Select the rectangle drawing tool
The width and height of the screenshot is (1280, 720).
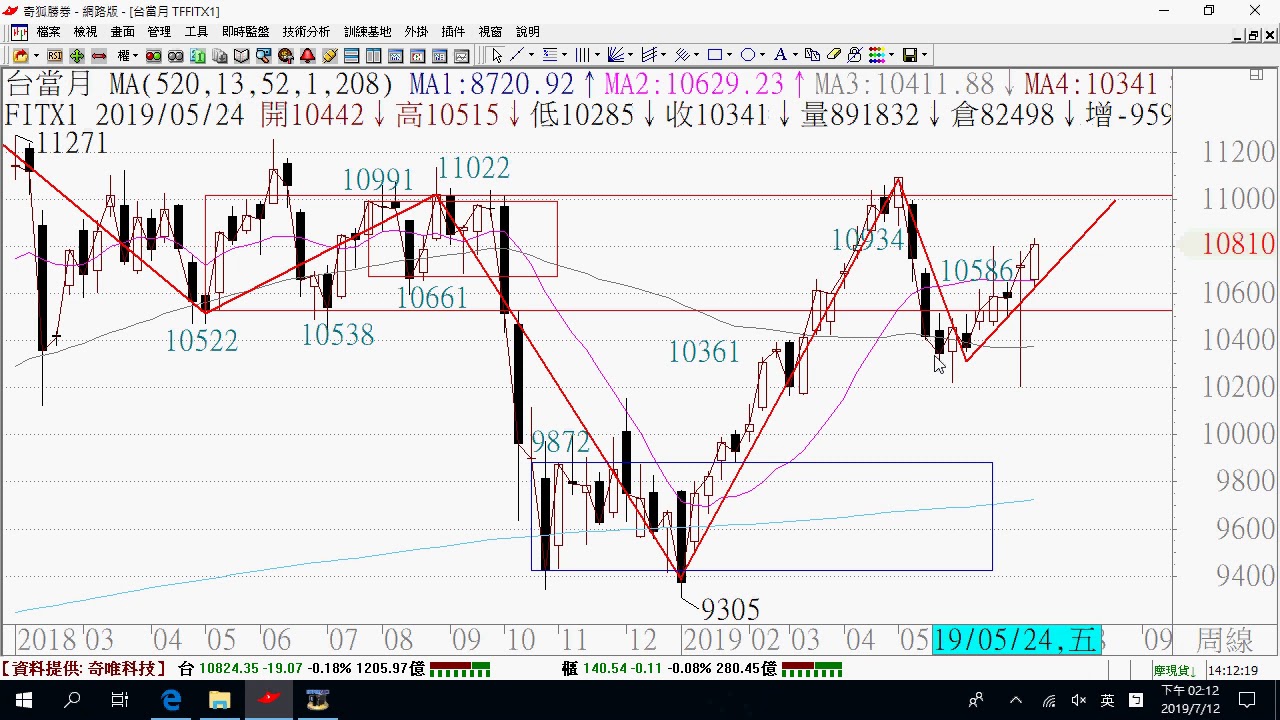point(715,55)
